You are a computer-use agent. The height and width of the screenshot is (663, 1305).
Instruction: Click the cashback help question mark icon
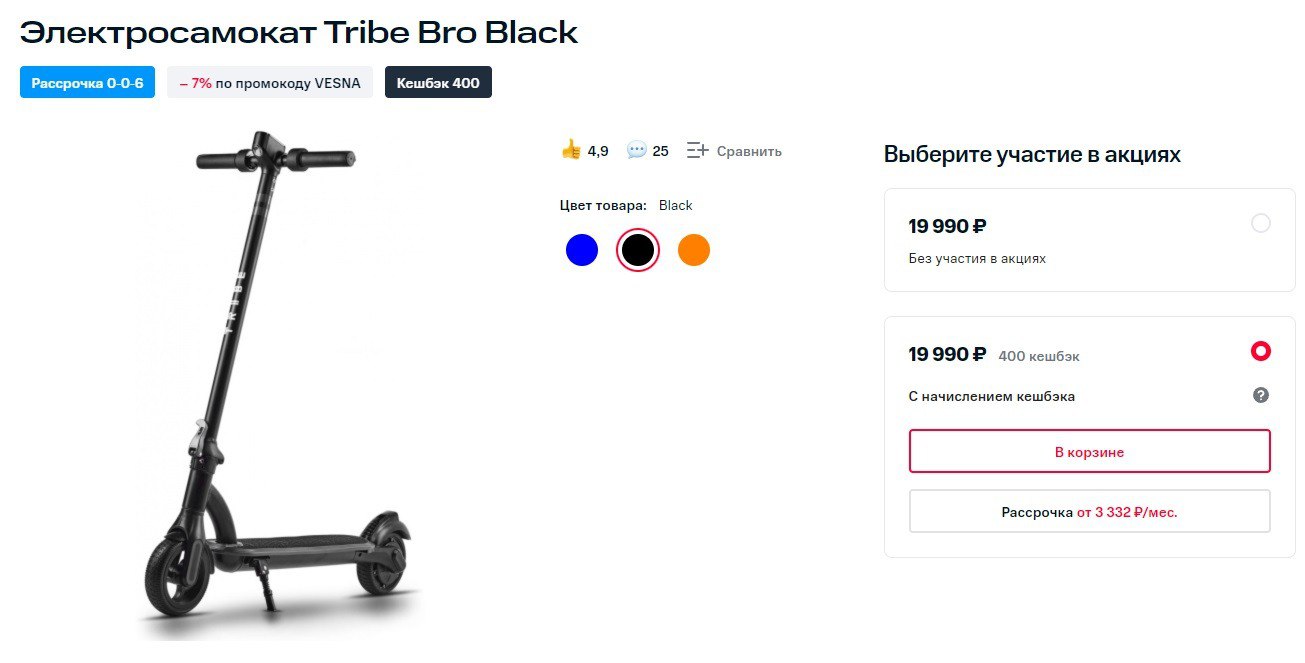point(1261,395)
